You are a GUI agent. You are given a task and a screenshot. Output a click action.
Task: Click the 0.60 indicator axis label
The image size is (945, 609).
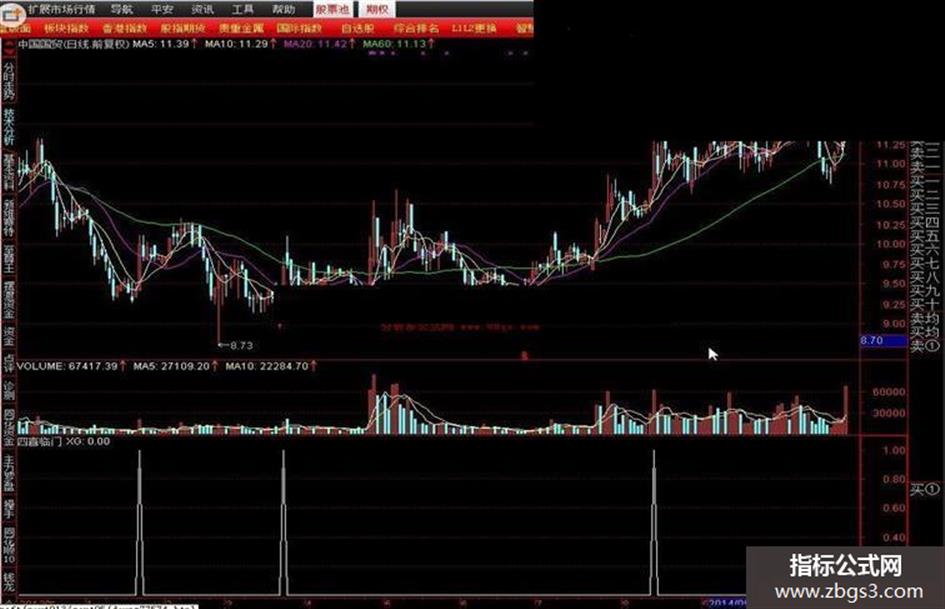894,508
